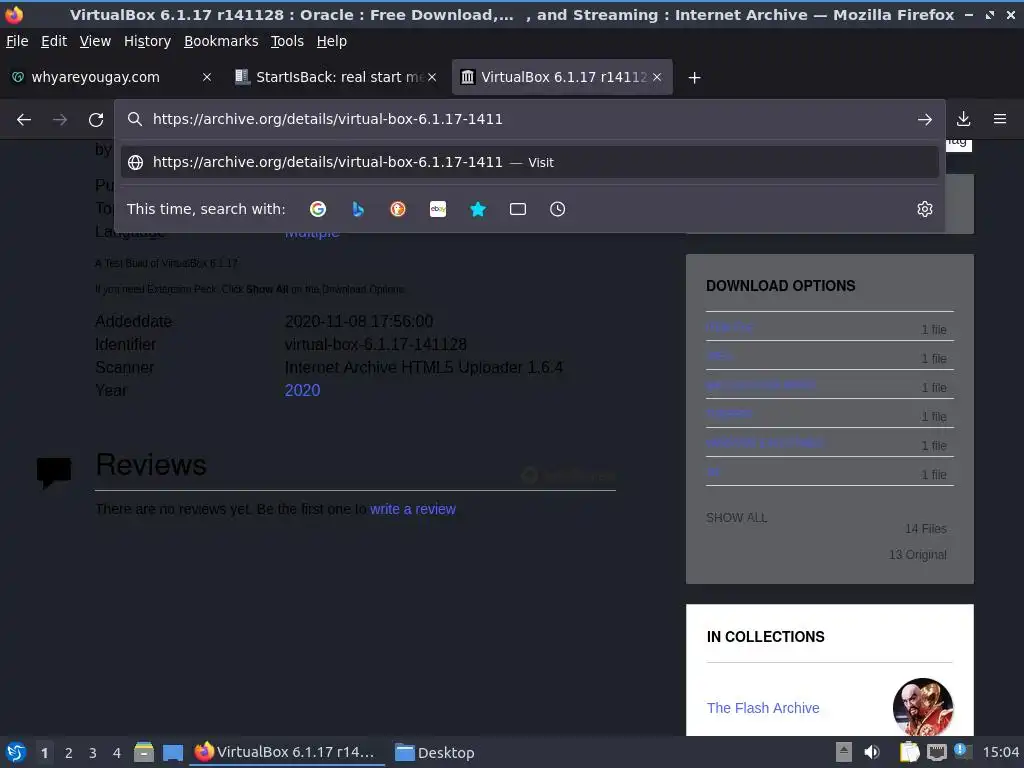Open The Flash Archive collection link
Viewport: 1024px width, 768px height.
(763, 708)
